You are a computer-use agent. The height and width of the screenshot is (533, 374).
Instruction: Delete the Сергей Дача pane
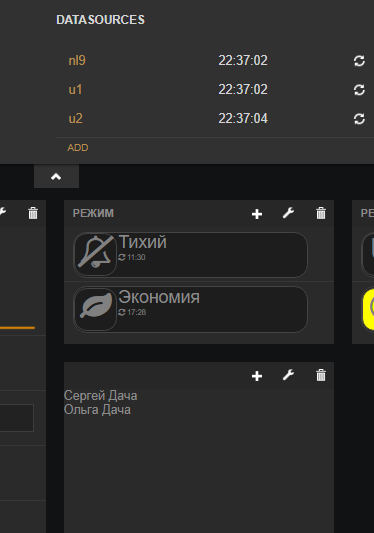pos(321,375)
